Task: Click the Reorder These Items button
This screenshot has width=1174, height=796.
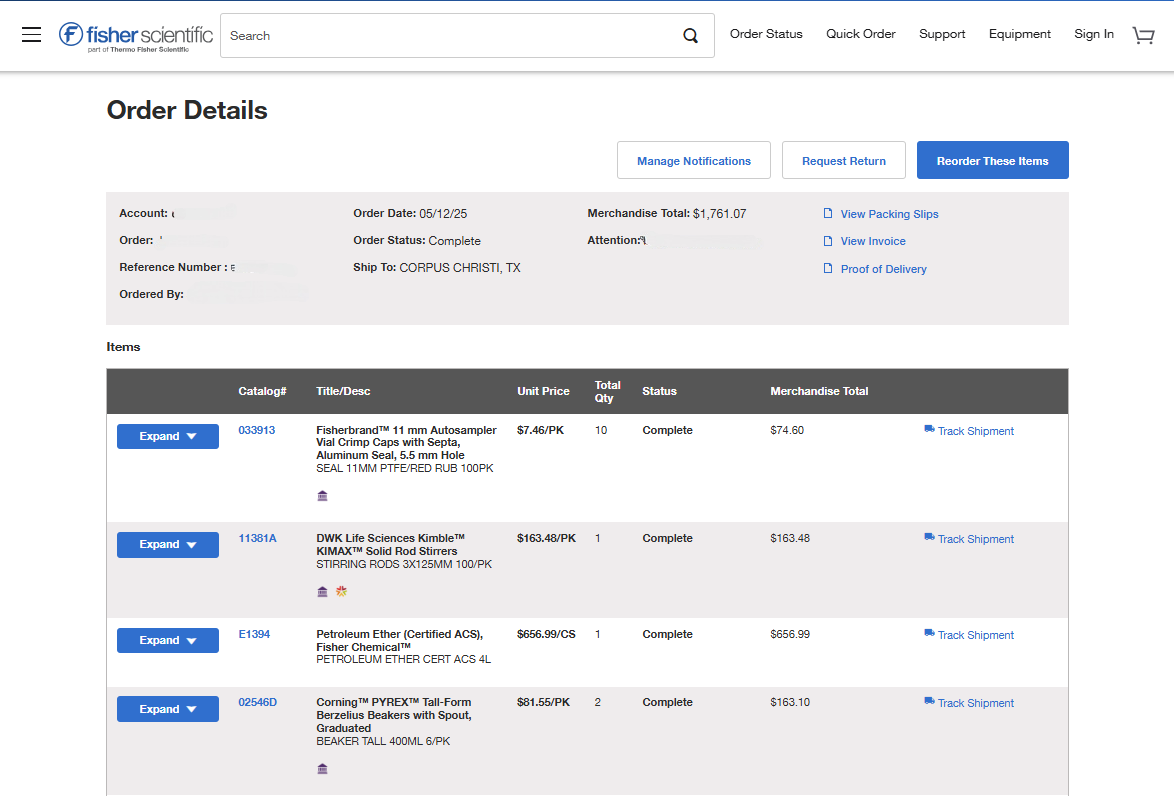Action: 992,160
